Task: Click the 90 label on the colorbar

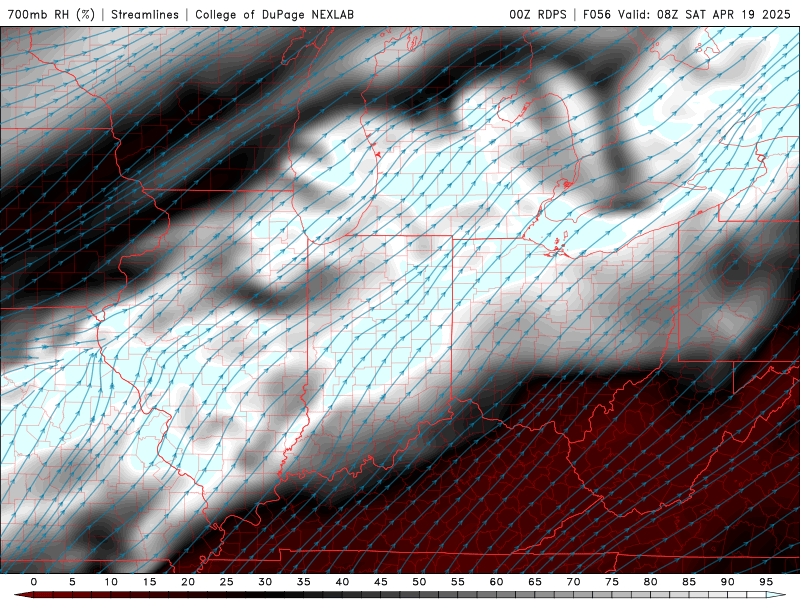Action: tap(727, 582)
